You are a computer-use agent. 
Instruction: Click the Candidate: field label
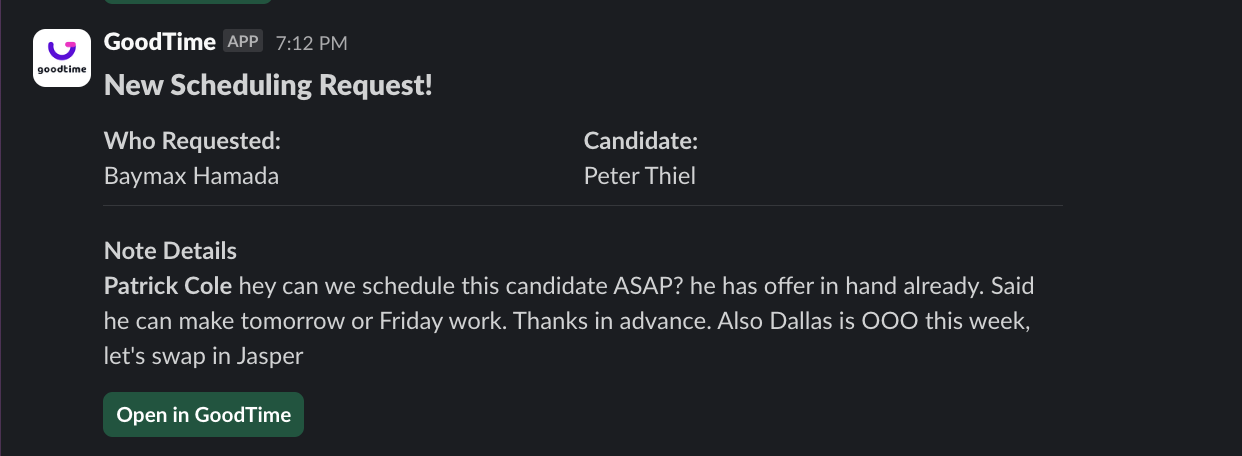tap(640, 141)
